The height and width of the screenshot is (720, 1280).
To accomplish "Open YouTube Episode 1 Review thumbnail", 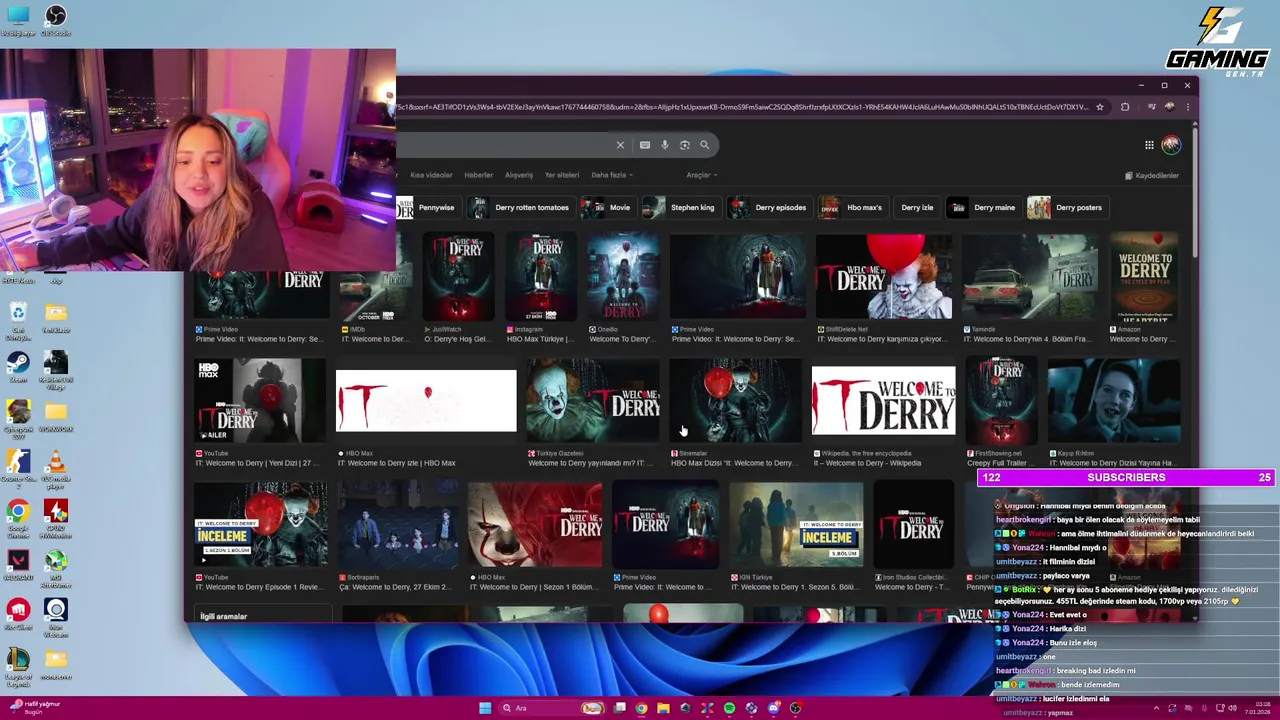I will 261,526.
